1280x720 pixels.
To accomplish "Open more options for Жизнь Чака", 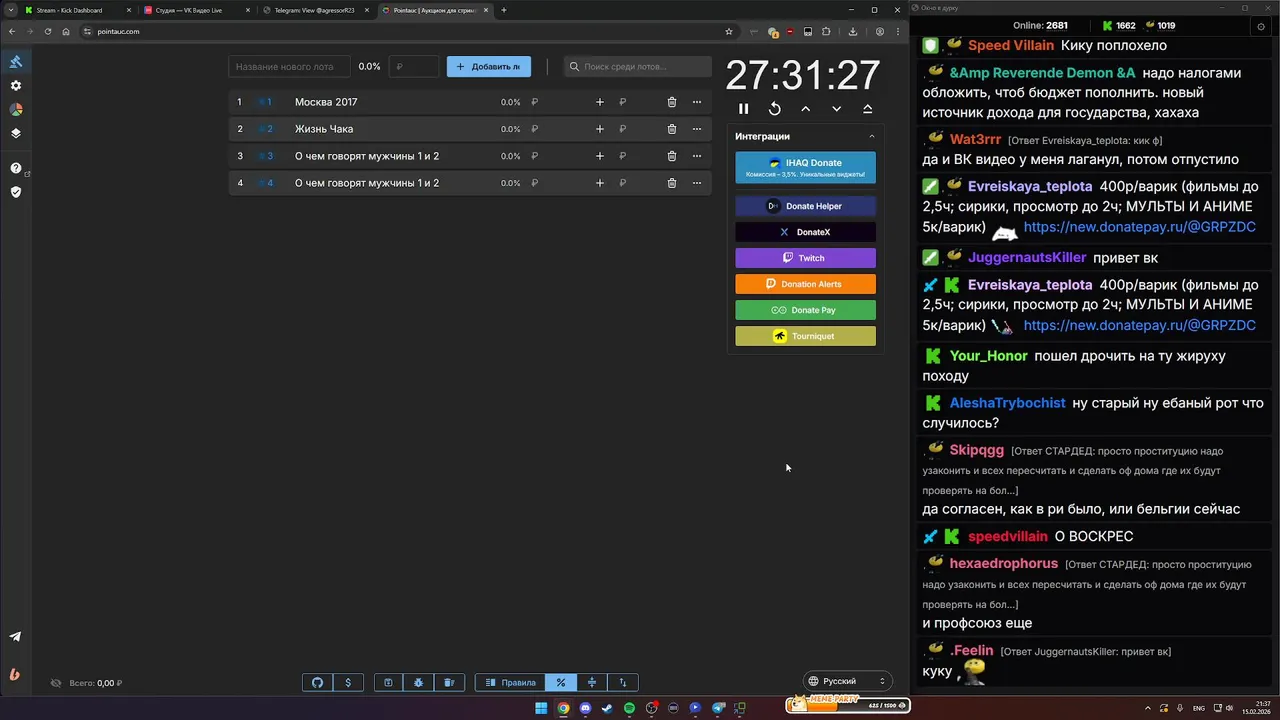I will [x=697, y=129].
